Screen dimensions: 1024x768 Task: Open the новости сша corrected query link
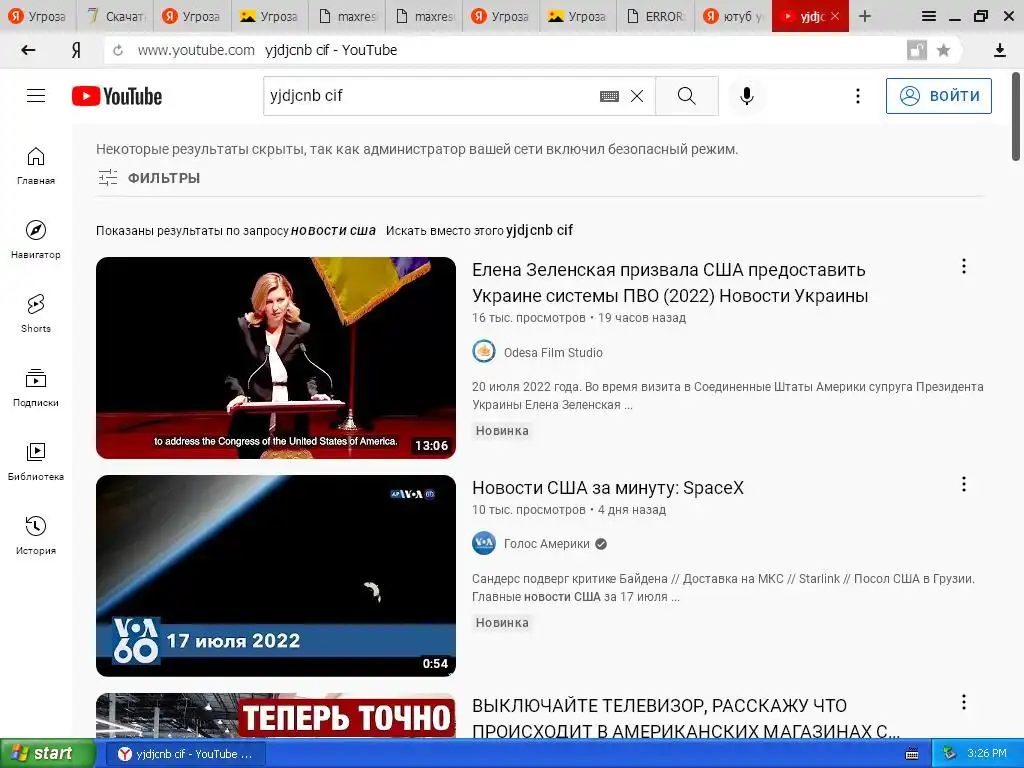pyautogui.click(x=333, y=230)
